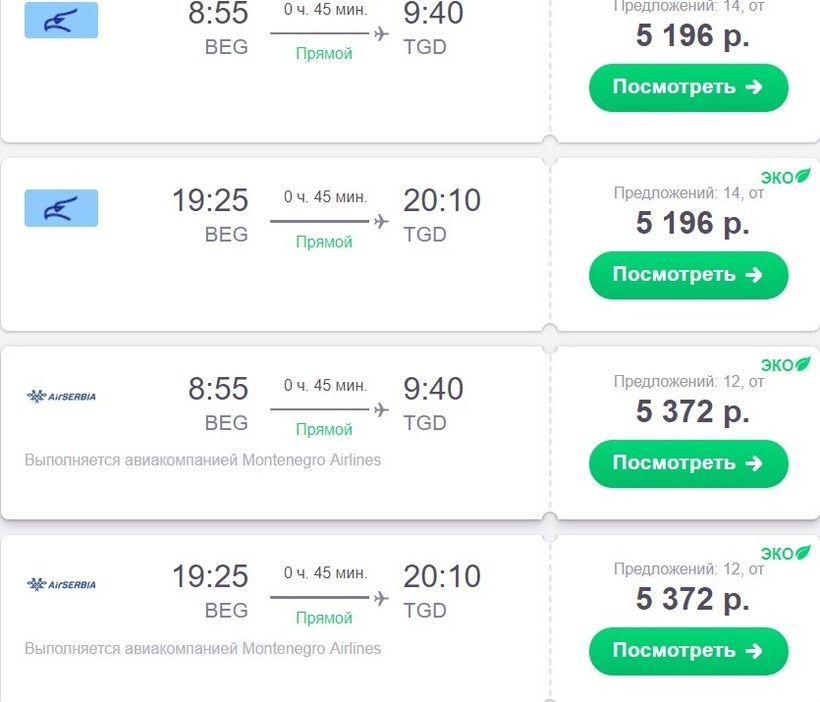
Task: Open offers via Посмотреть on the AirSerbia 8:55 flight
Action: pos(688,463)
